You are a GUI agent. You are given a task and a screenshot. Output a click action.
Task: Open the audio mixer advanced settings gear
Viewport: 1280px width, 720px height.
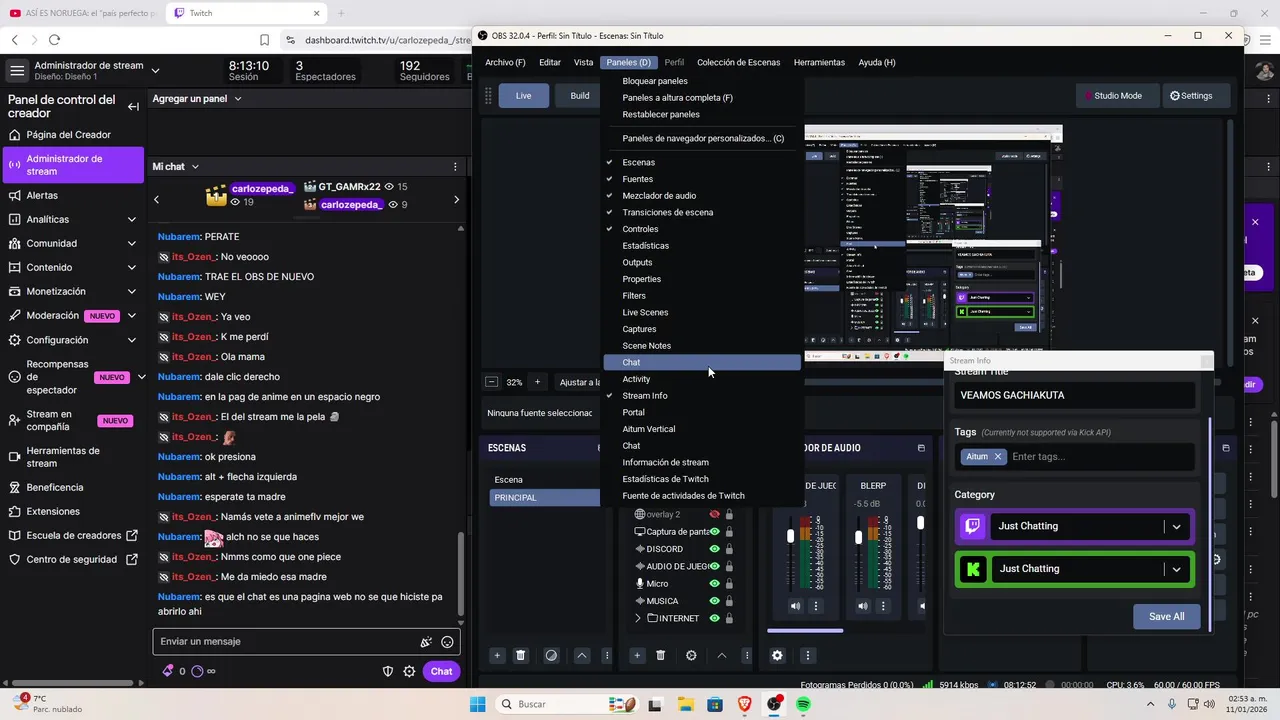(777, 656)
